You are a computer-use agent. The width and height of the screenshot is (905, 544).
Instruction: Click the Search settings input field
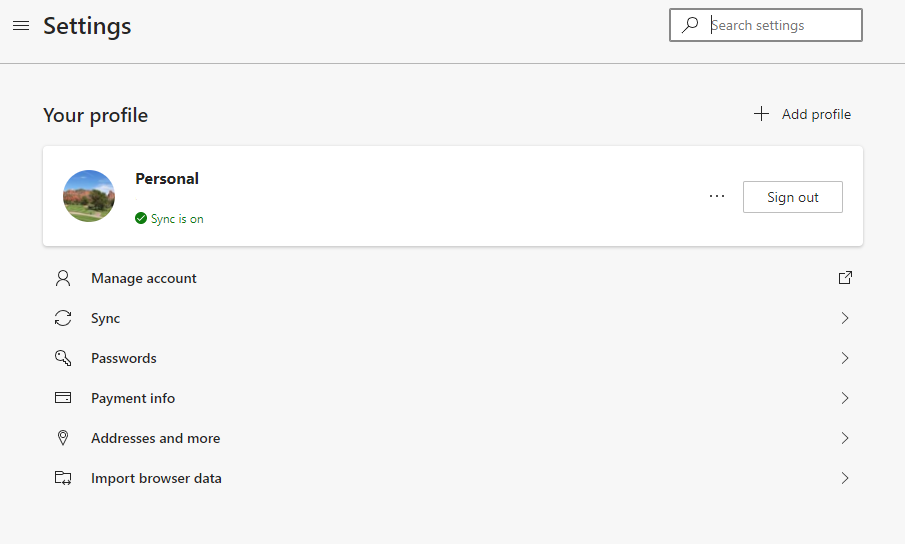tap(766, 25)
